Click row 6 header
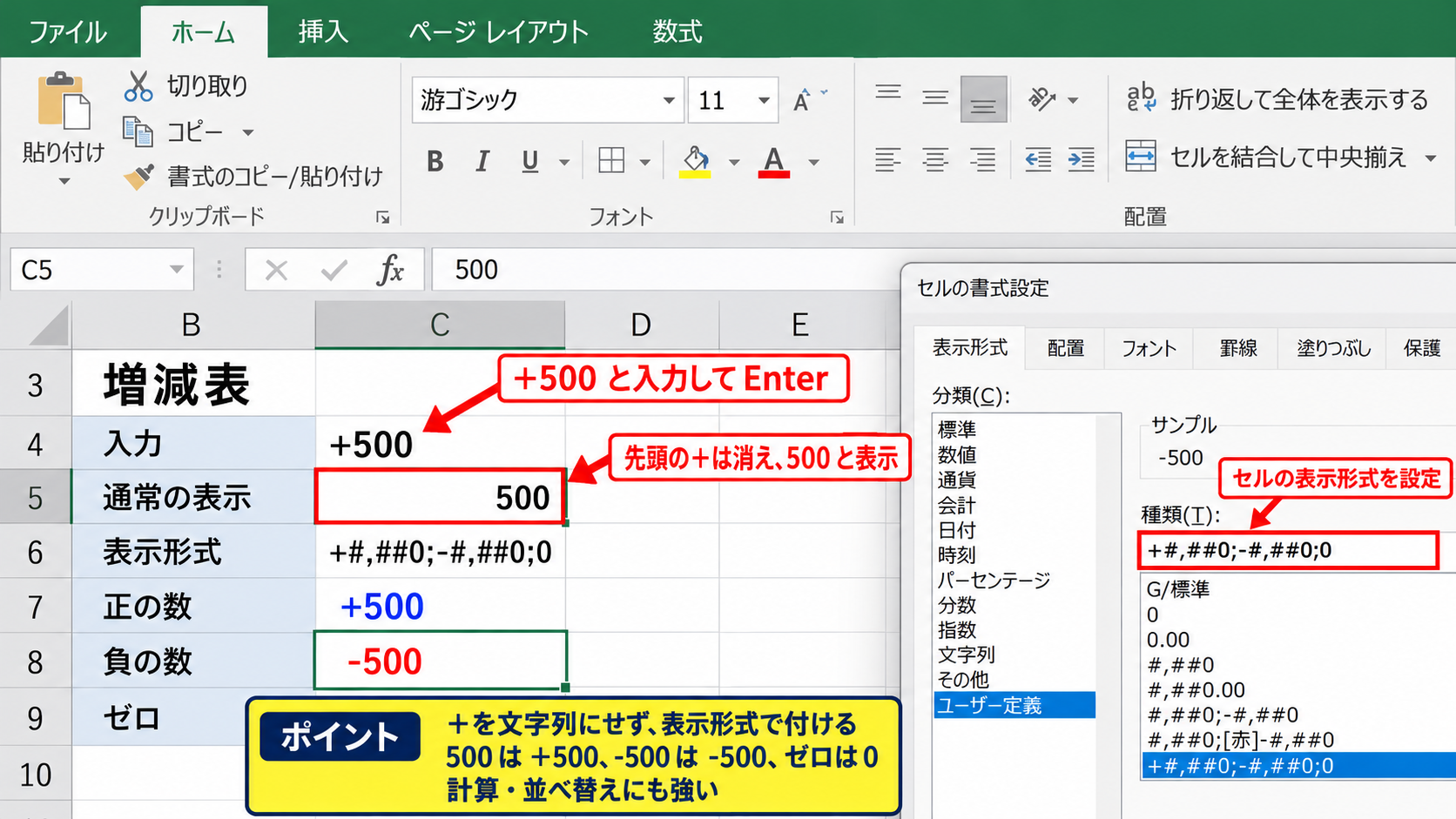 [x=35, y=552]
